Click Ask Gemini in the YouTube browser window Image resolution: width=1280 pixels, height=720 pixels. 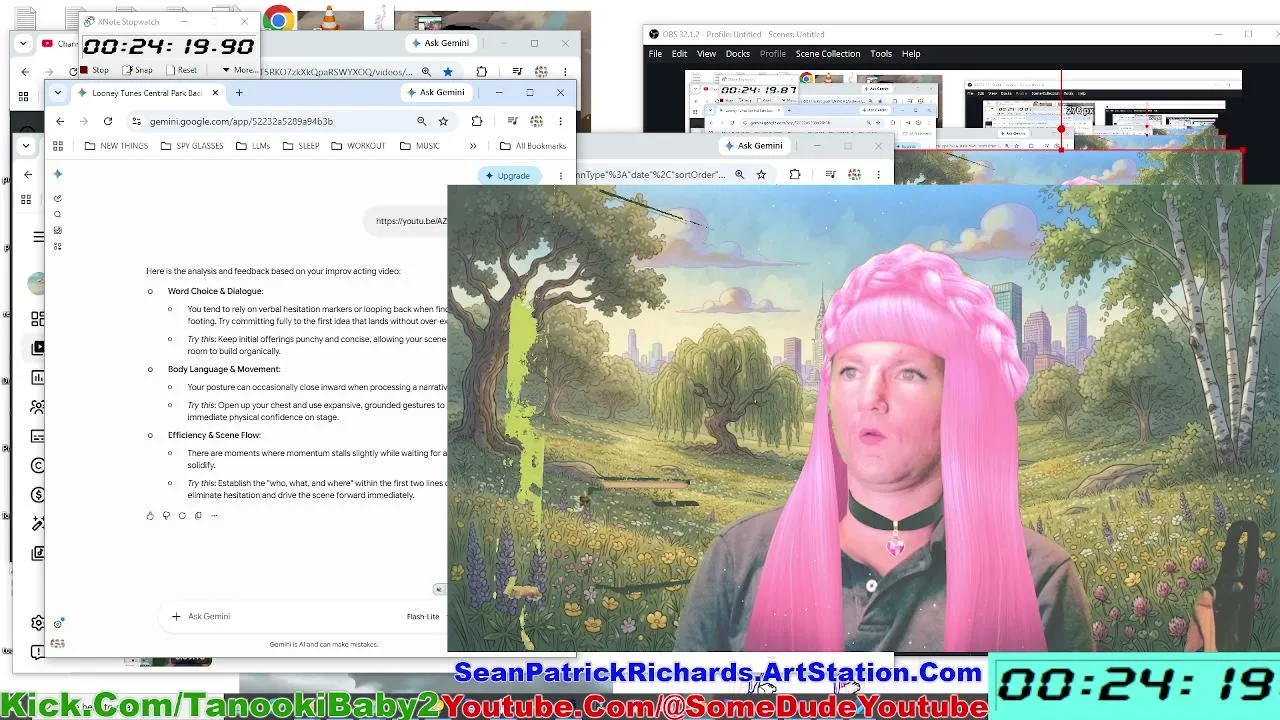[440, 43]
